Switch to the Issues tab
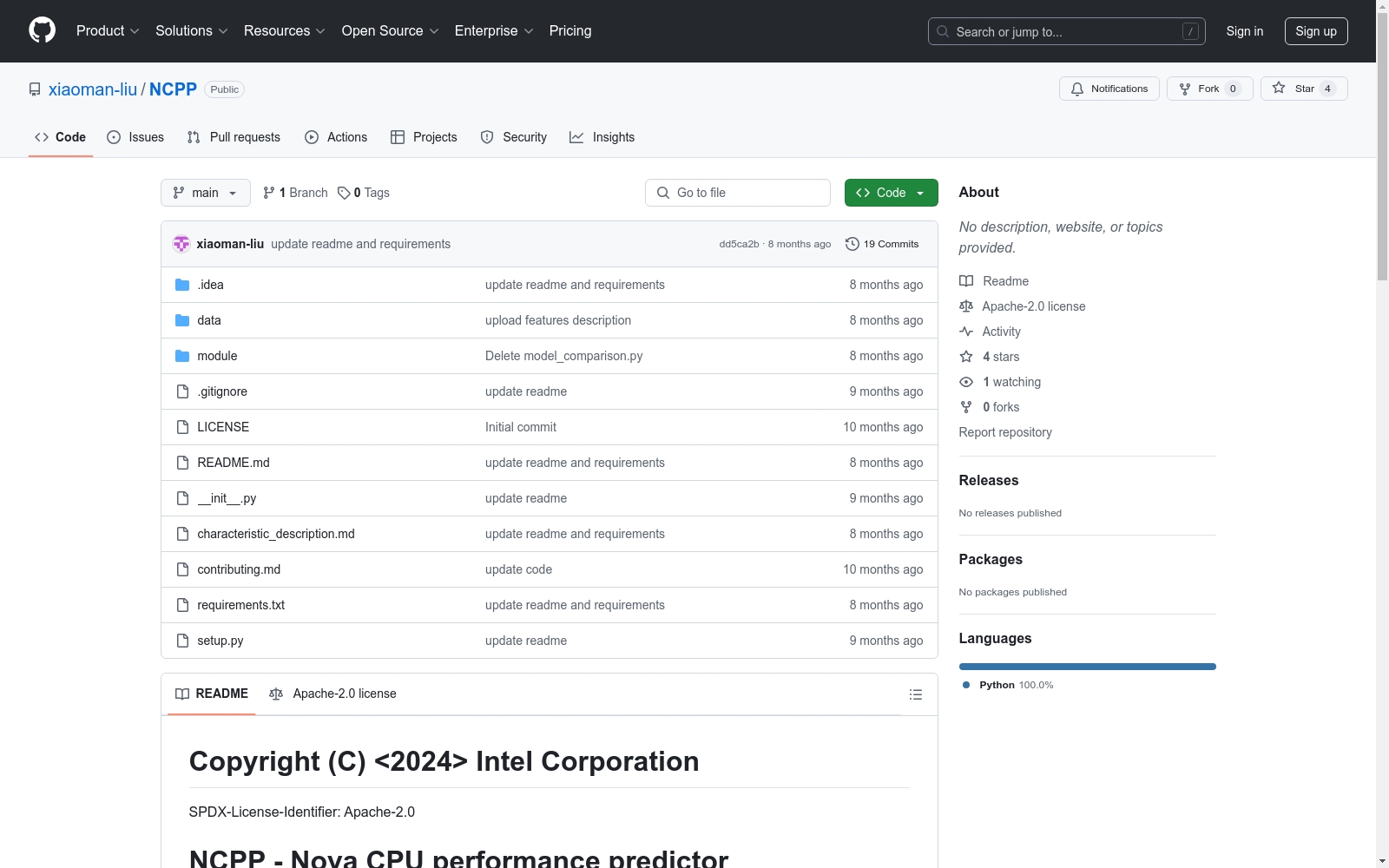1389x868 pixels. (135, 137)
